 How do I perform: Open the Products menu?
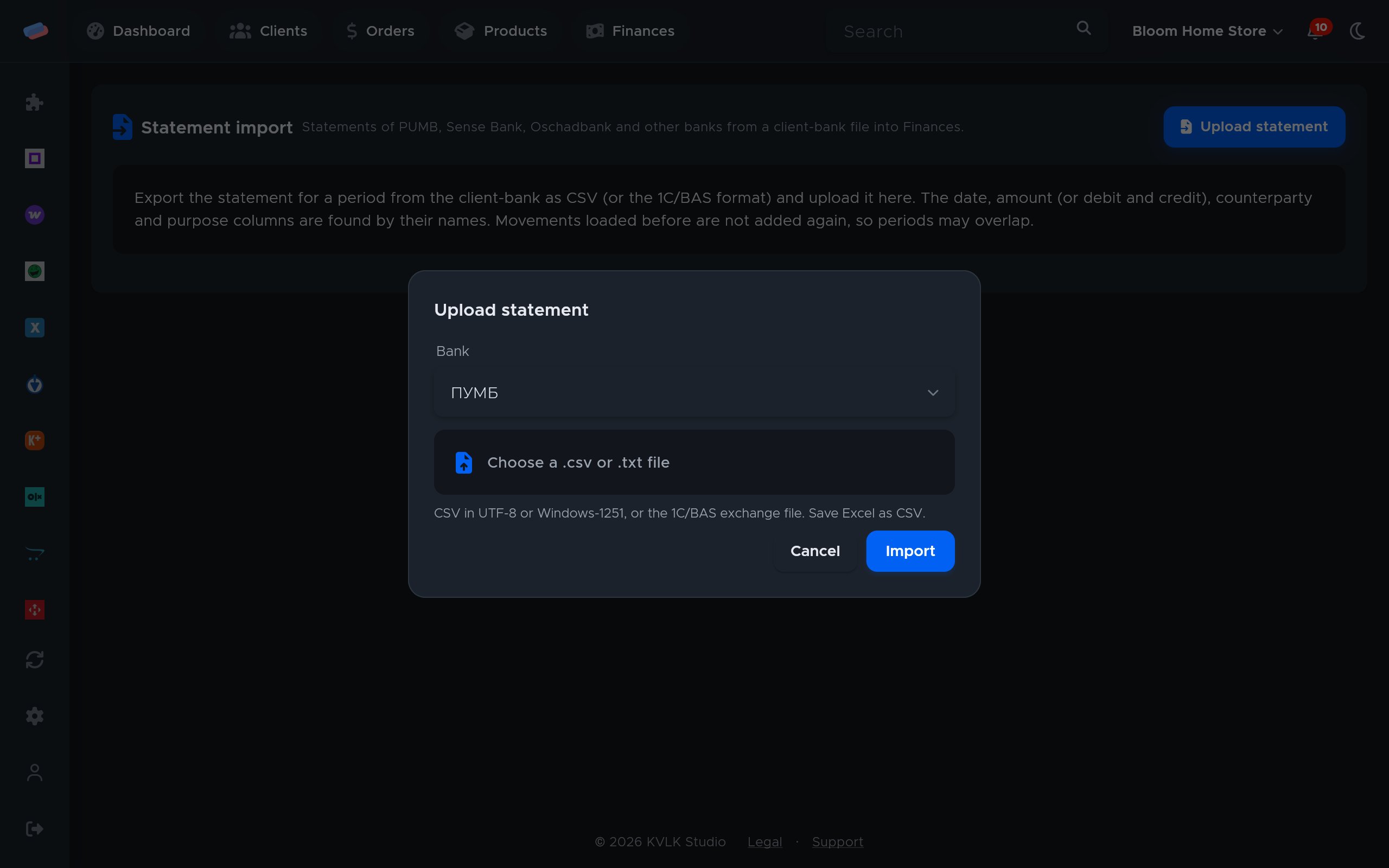(x=500, y=31)
